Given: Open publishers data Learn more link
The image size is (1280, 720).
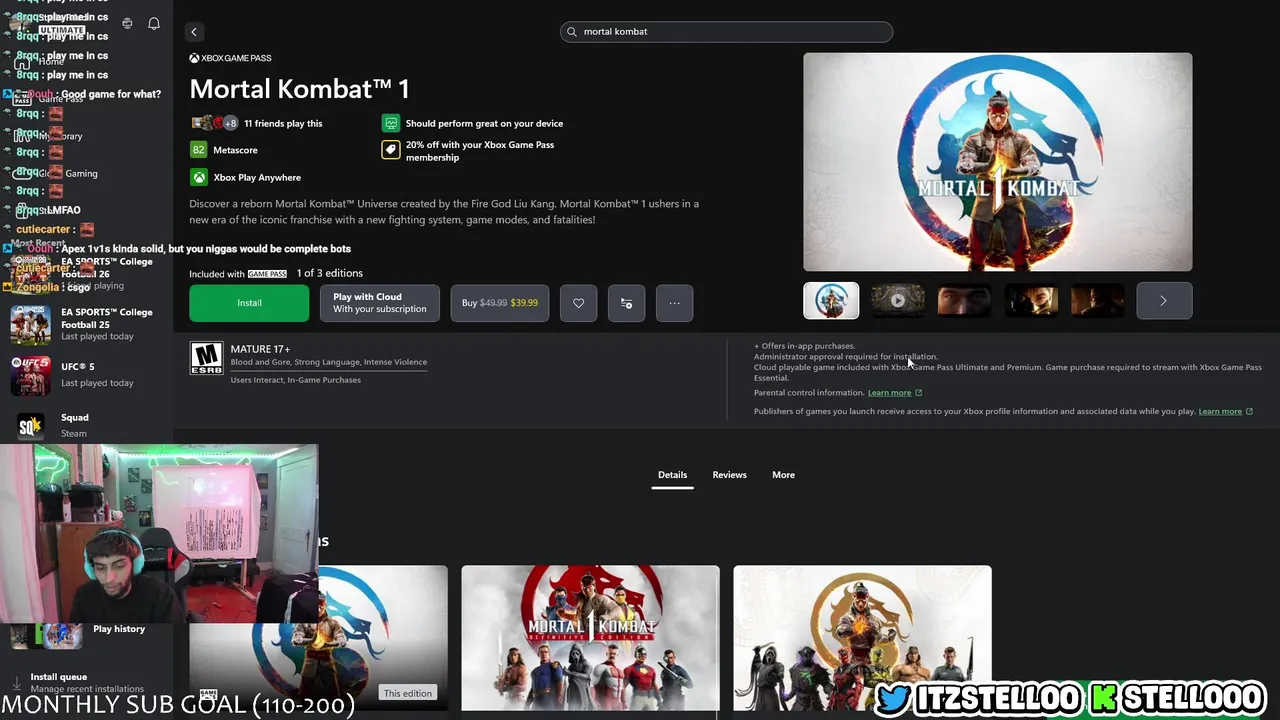Looking at the screenshot, I should (1225, 412).
